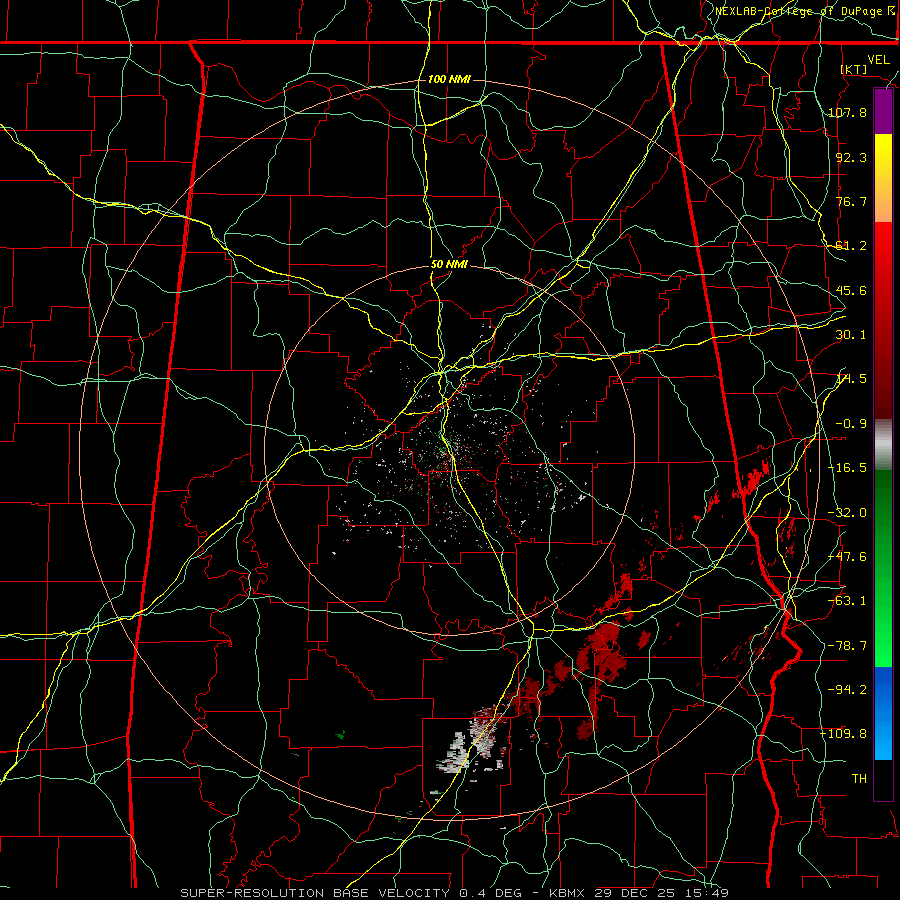Click the -78.7 scale value

tap(848, 646)
